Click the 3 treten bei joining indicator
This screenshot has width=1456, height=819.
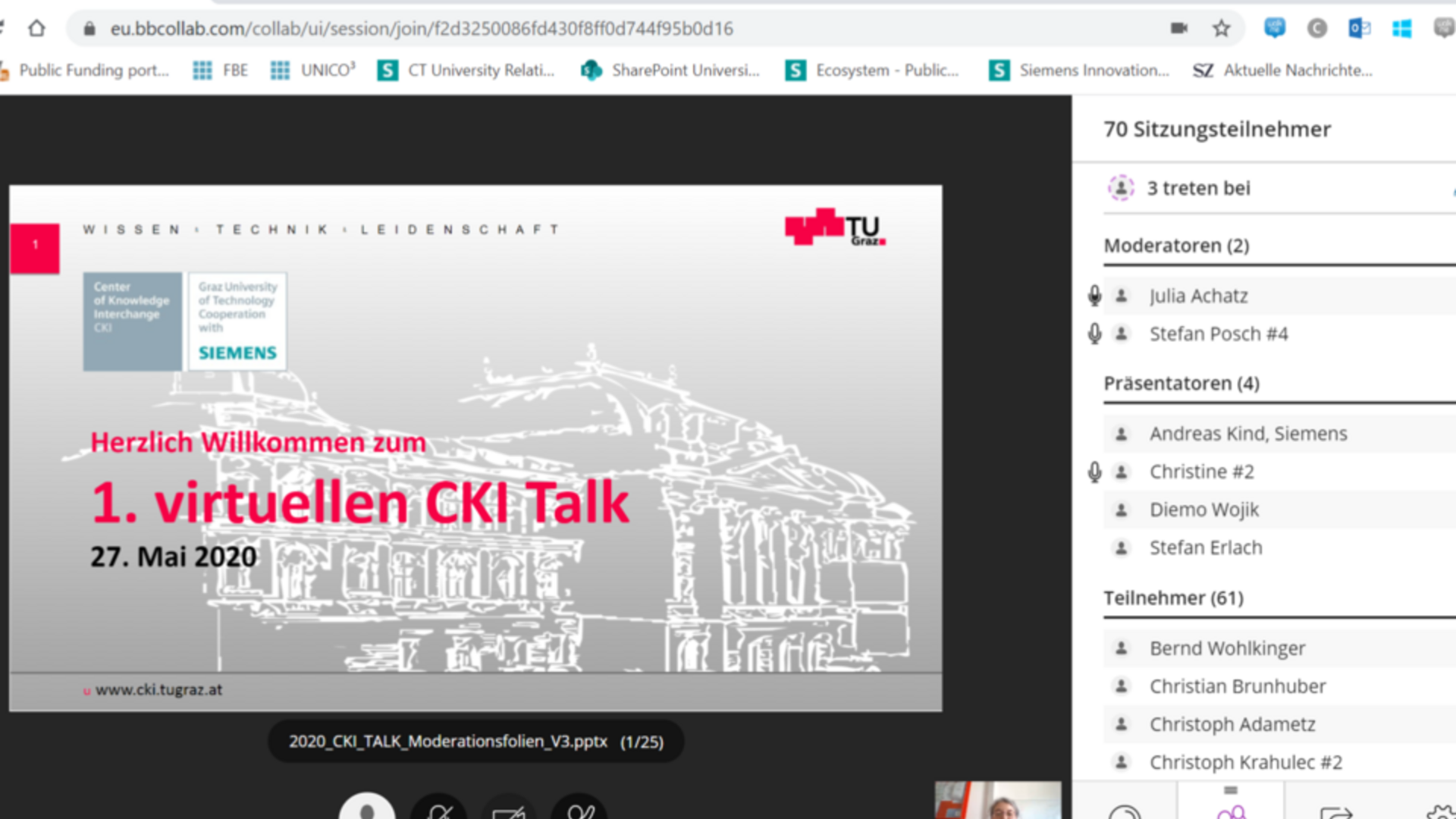click(x=1198, y=188)
